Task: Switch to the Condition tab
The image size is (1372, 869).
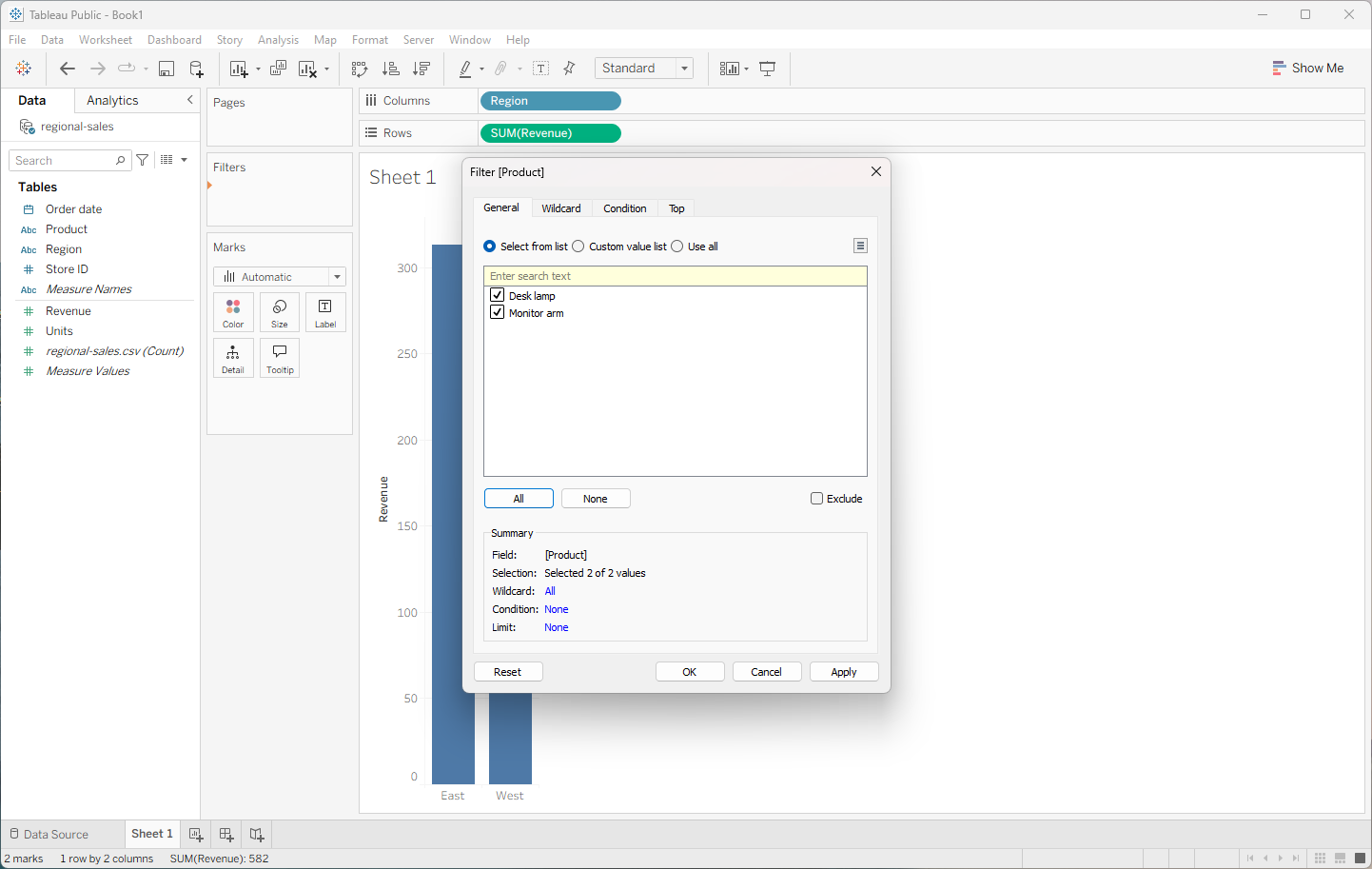Action: [x=625, y=208]
